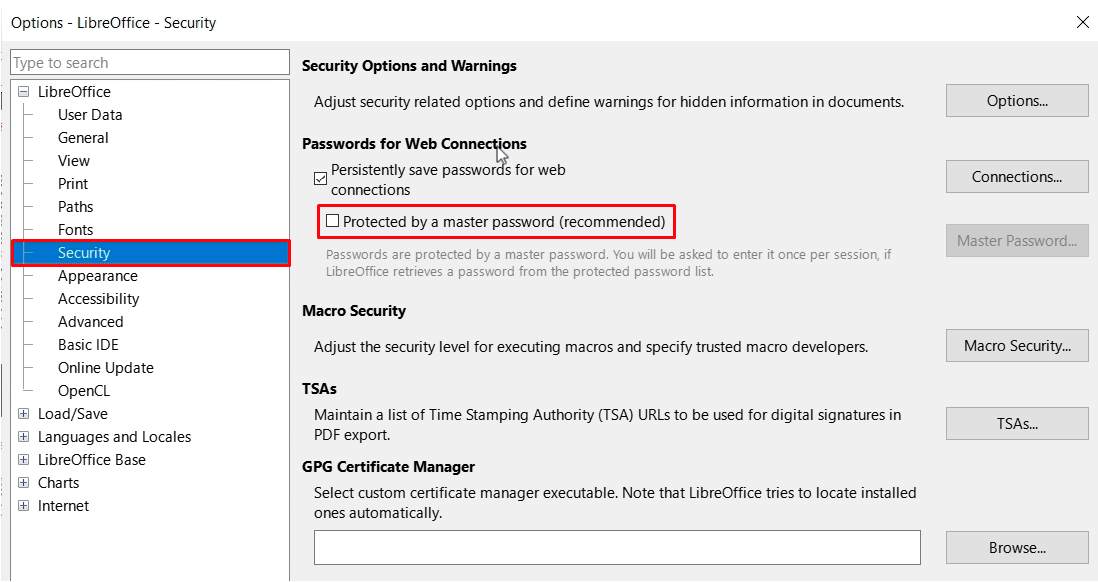This screenshot has width=1098, height=582.
Task: Expand Languages and Locales node
Action: point(24,437)
